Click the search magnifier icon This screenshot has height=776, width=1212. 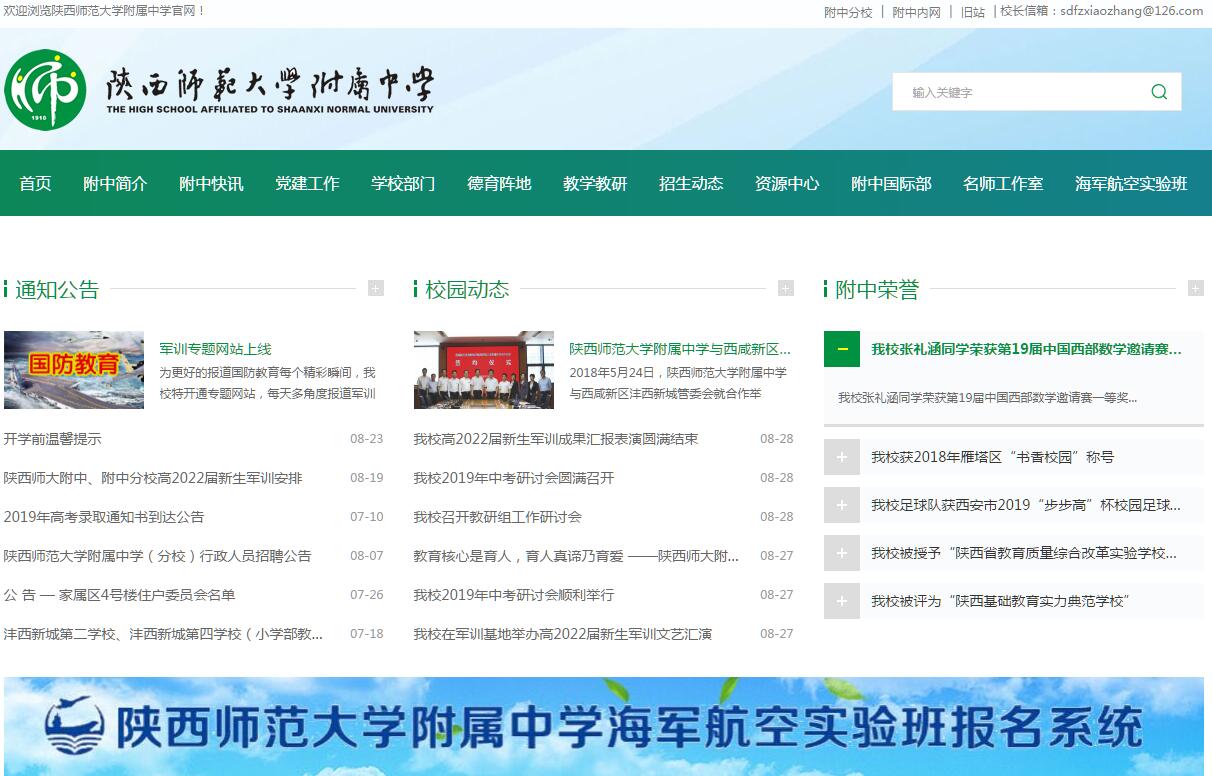(1159, 92)
